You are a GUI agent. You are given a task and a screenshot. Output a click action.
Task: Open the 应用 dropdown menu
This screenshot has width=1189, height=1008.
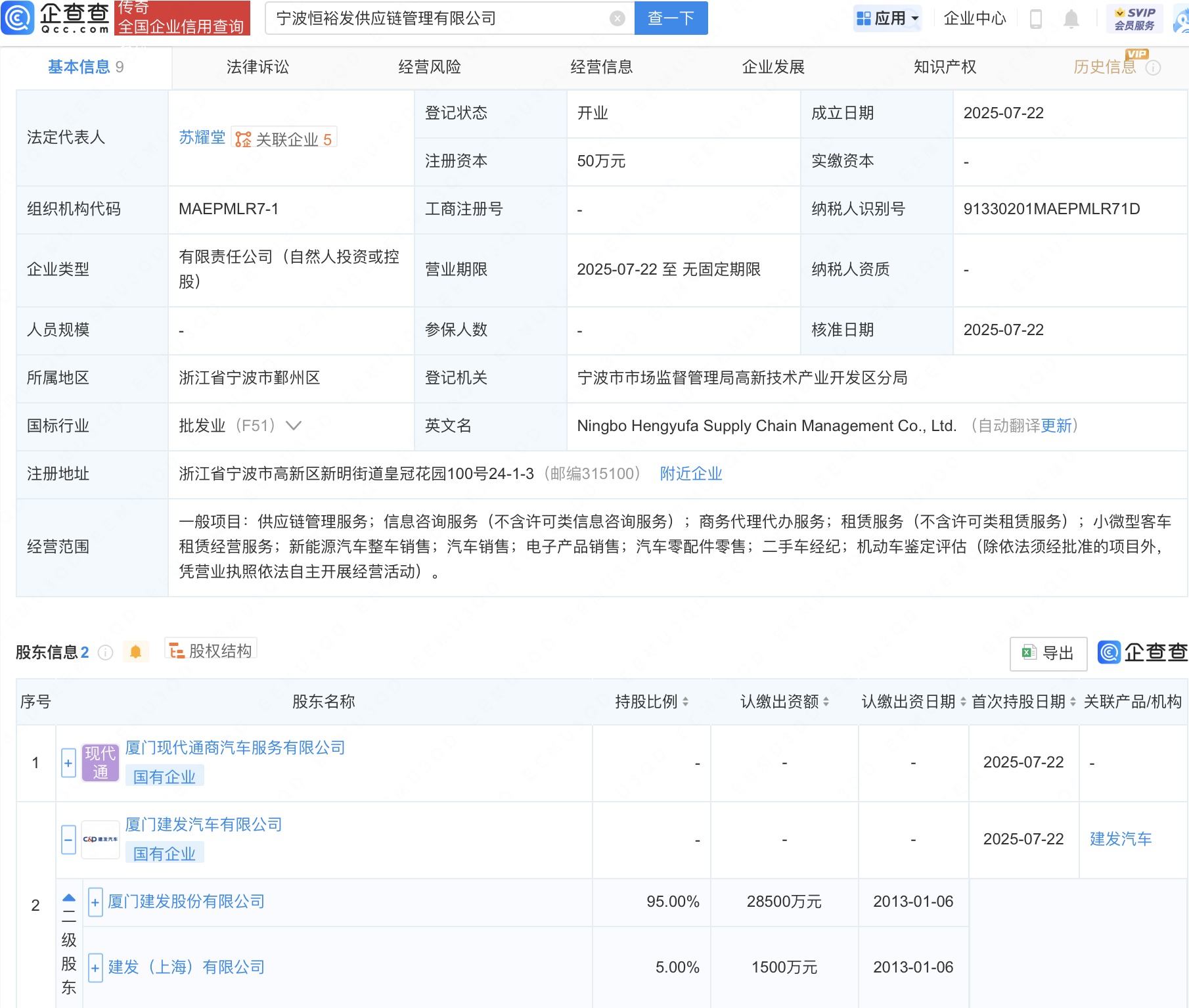tap(887, 18)
